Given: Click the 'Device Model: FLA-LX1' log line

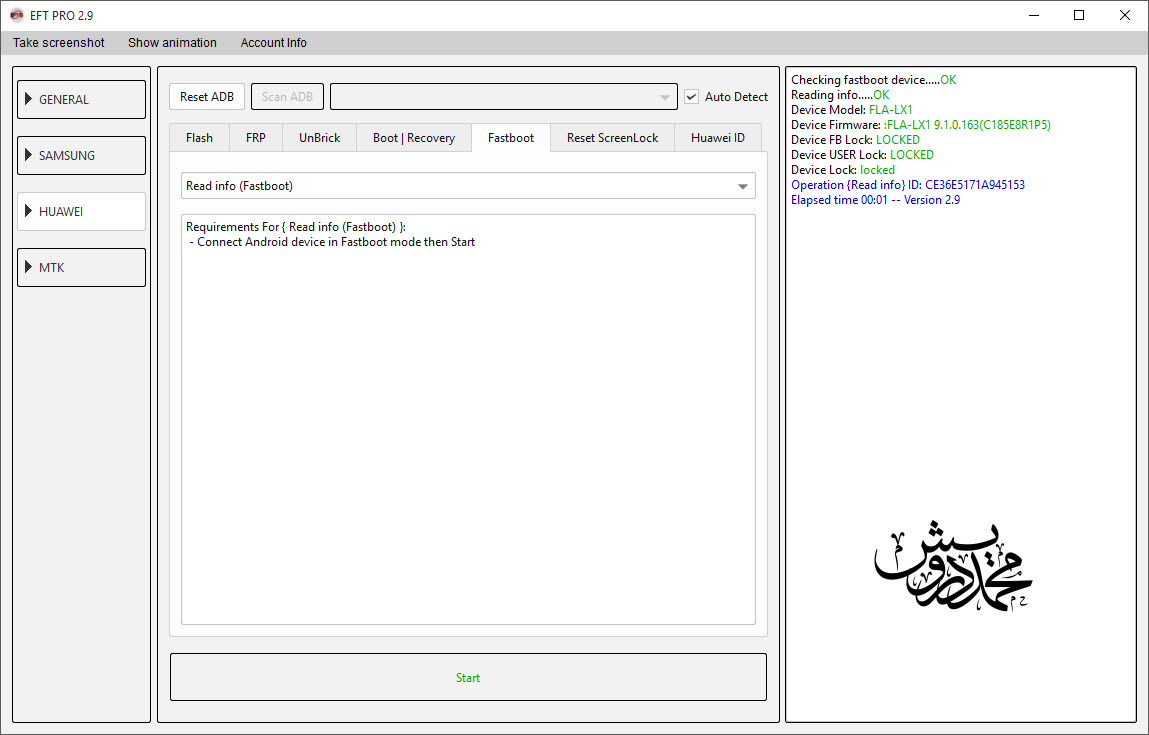Looking at the screenshot, I should click(851, 110).
